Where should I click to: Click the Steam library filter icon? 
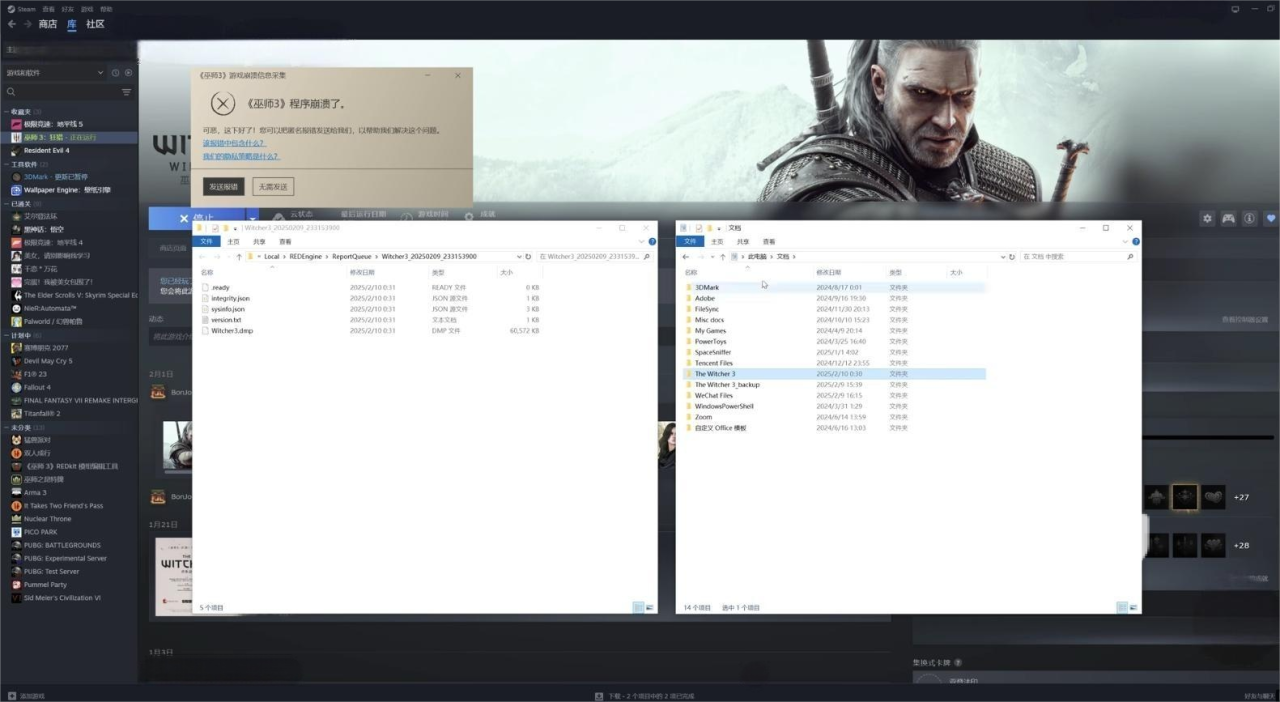(x=126, y=92)
